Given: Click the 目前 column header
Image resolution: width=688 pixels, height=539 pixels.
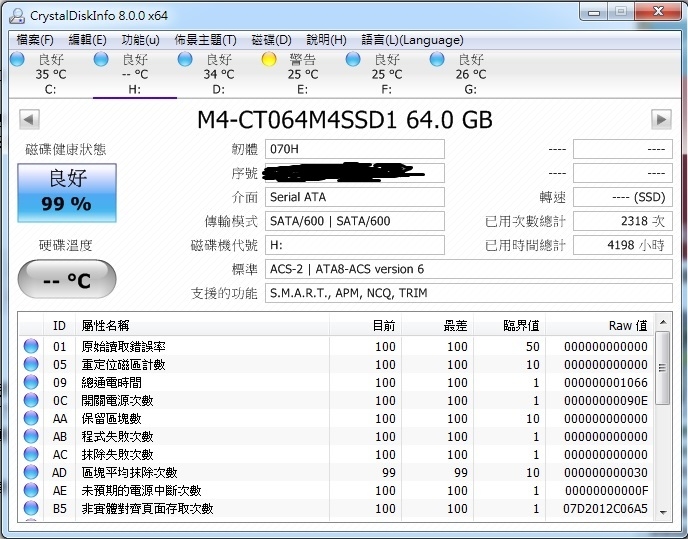Looking at the screenshot, I should click(365, 326).
